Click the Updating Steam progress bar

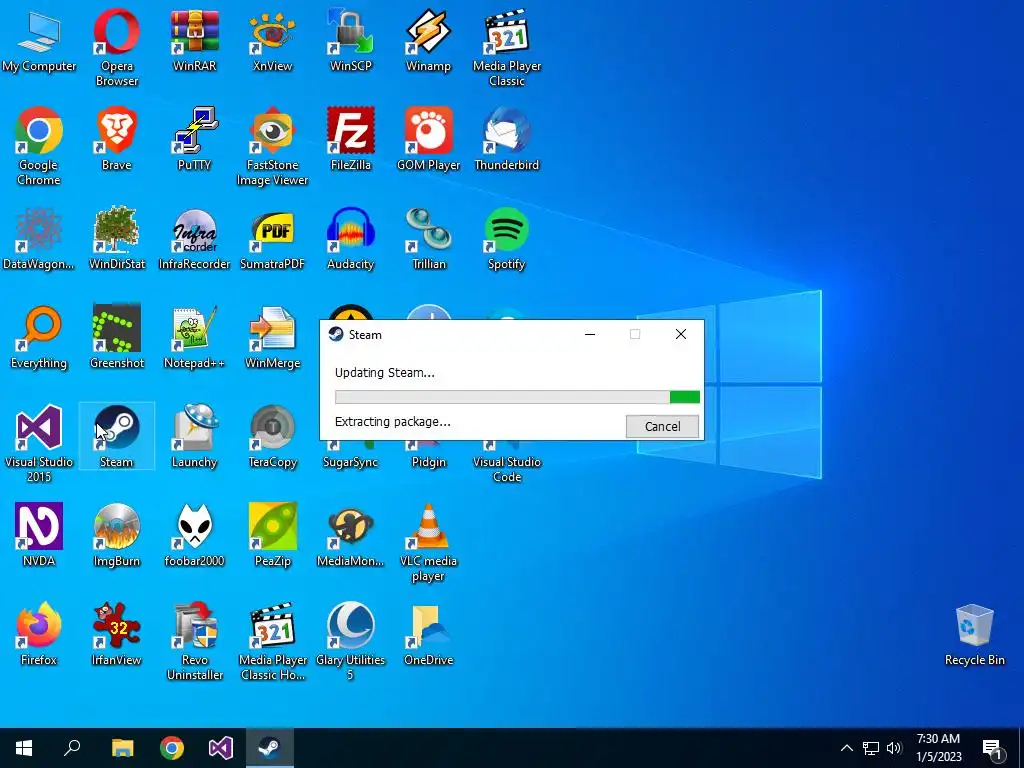[517, 397]
